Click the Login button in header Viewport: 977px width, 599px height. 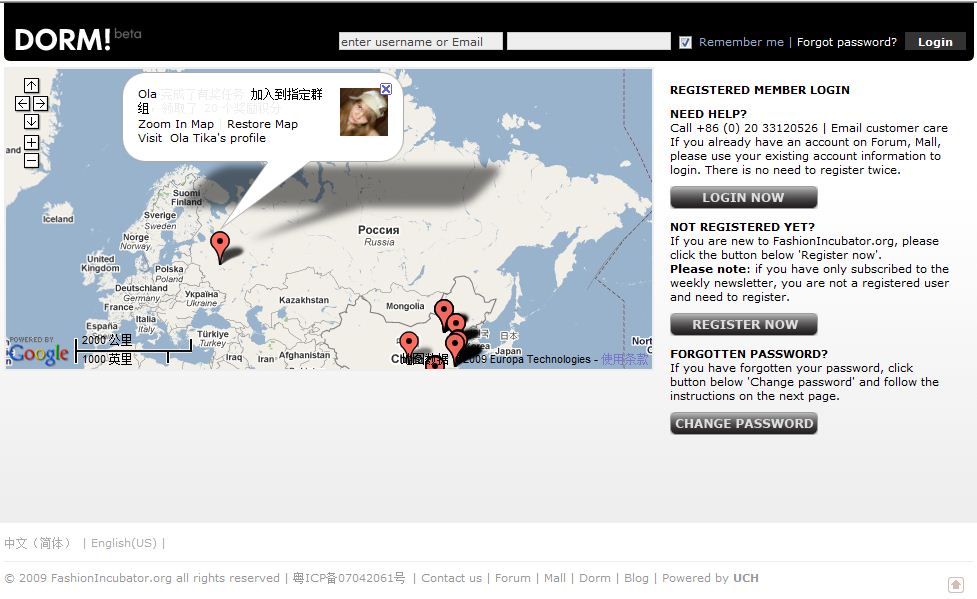pyautogui.click(x=935, y=42)
